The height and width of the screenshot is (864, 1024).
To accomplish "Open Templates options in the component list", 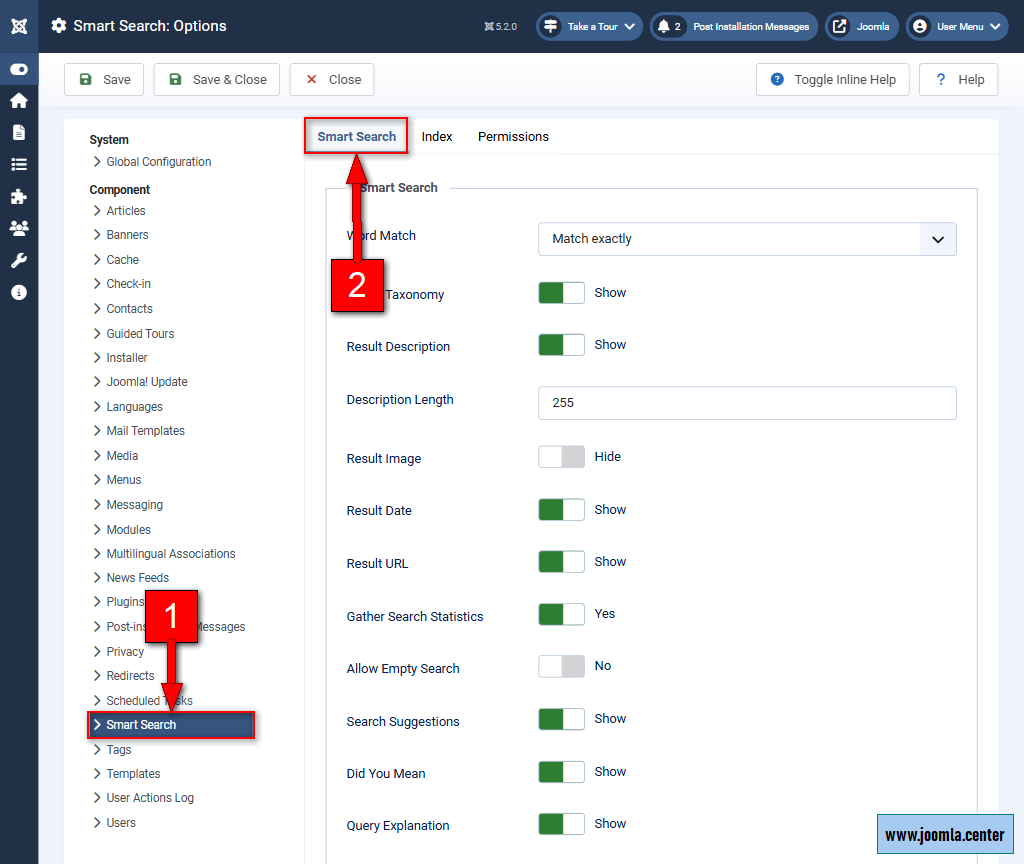I will [133, 774].
